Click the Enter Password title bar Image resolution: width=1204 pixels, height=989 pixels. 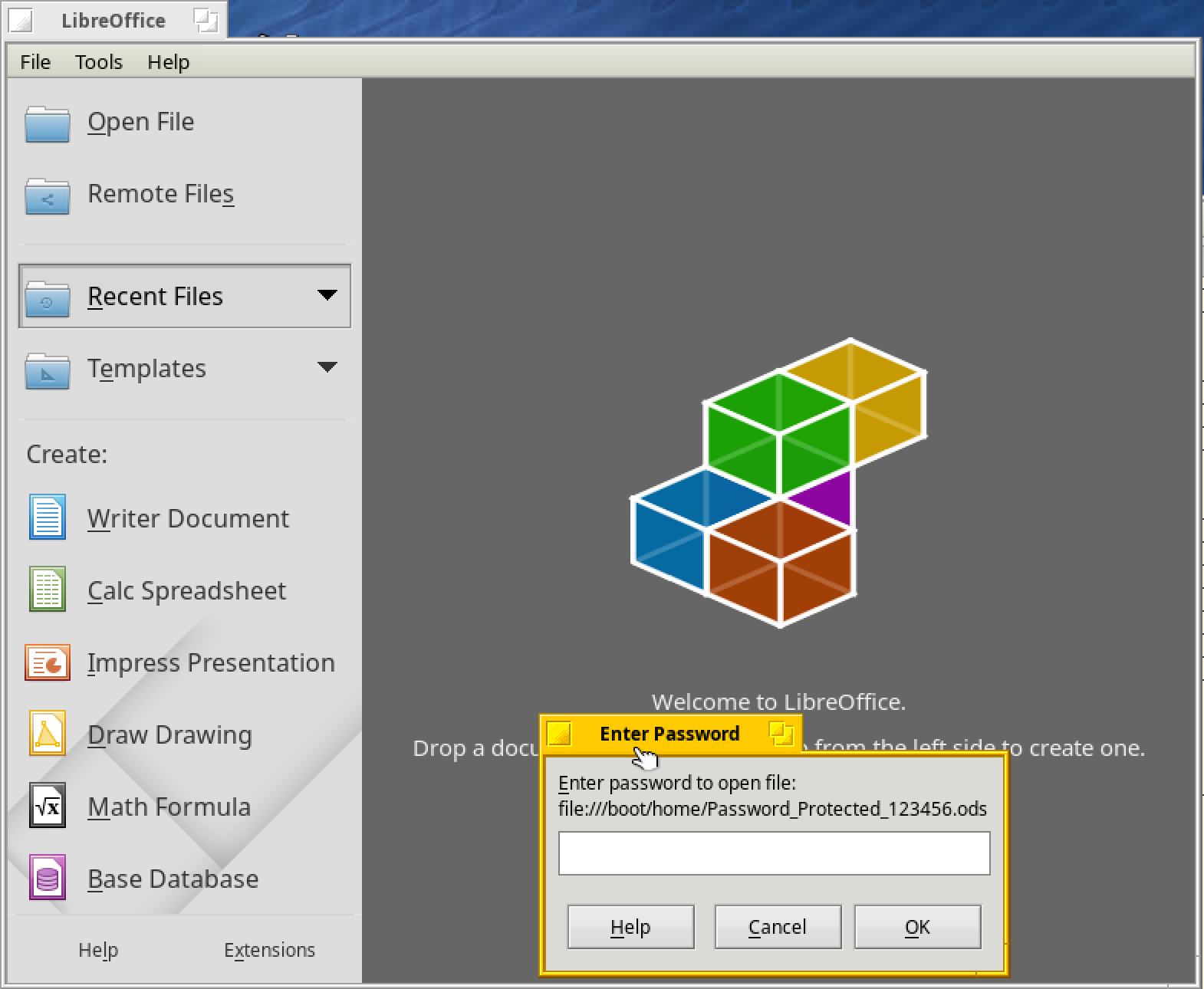(x=669, y=734)
